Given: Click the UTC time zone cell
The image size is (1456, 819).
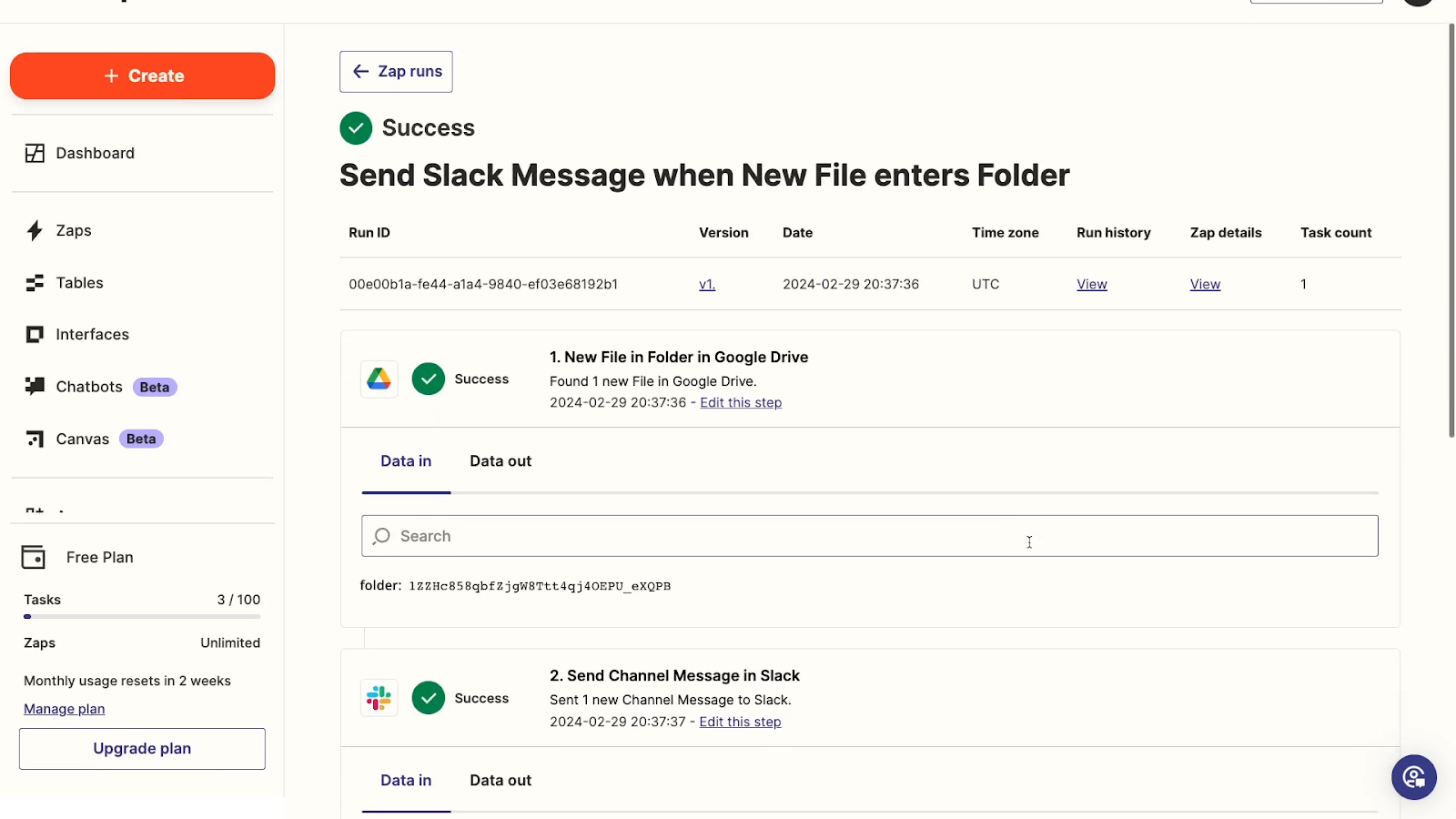Looking at the screenshot, I should pos(986,284).
